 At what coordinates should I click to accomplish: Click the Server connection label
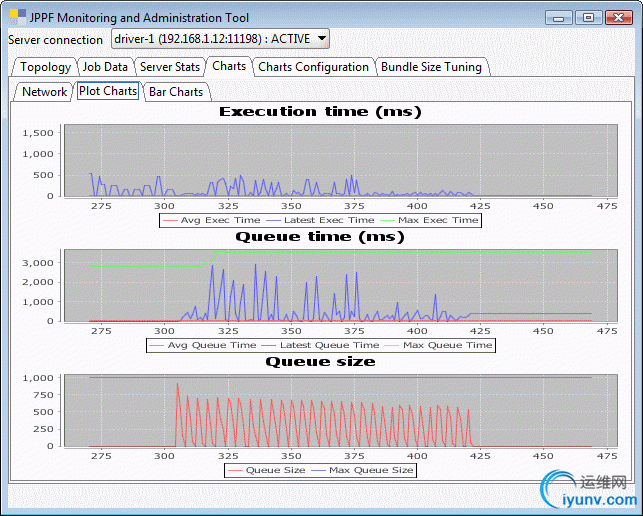point(55,40)
